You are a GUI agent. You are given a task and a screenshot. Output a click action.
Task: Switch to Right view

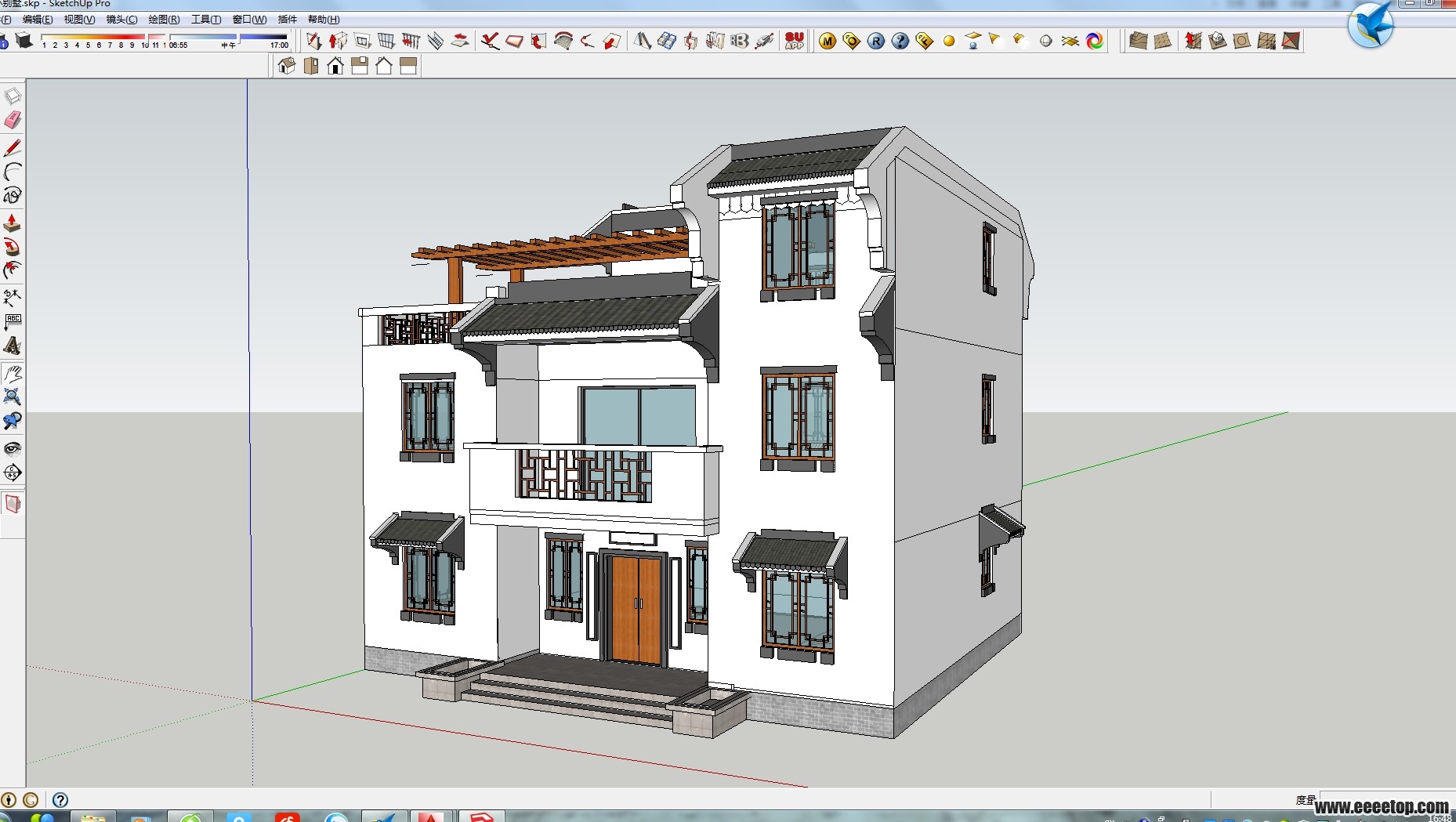tap(360, 66)
